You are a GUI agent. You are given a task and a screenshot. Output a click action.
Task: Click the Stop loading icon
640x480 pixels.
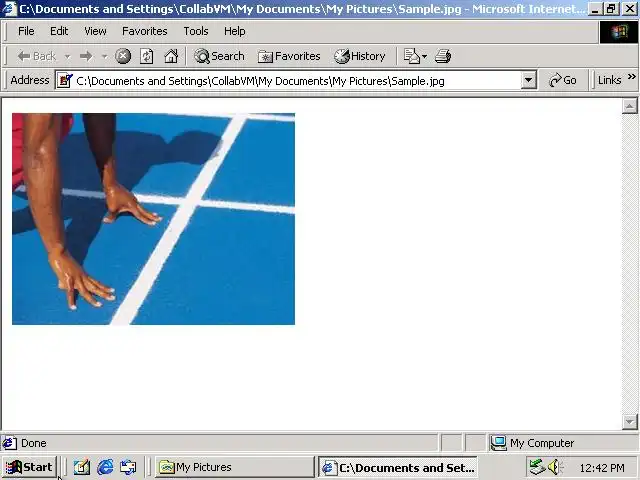click(123, 56)
